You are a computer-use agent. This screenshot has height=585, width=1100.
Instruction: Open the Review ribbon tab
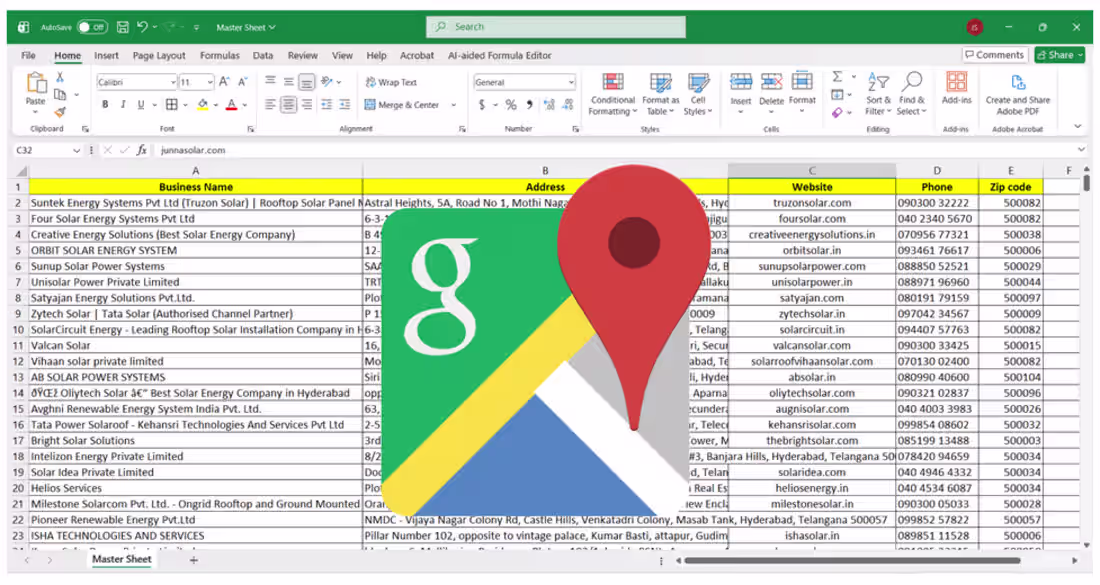click(x=302, y=55)
